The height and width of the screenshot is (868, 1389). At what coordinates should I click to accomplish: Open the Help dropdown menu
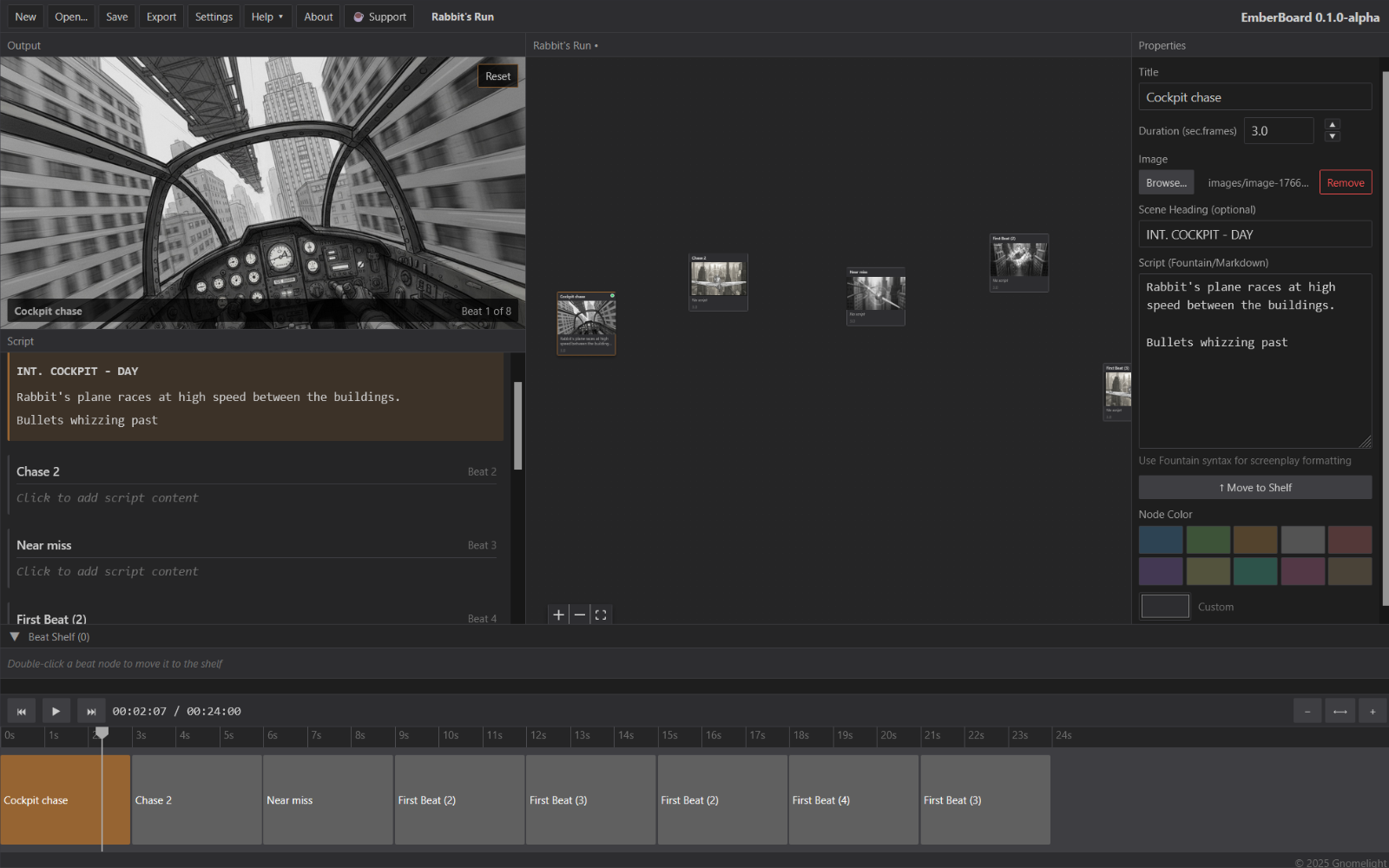(267, 16)
